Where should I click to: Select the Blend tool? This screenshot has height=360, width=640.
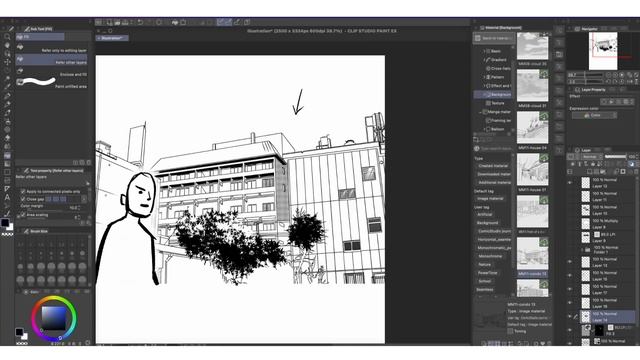(x=7, y=147)
